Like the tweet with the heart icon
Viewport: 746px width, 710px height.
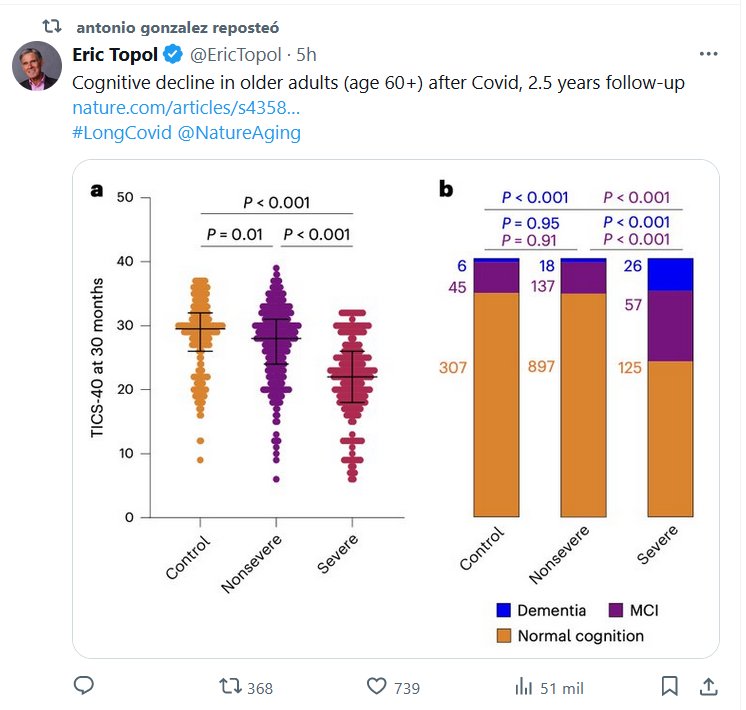click(x=377, y=687)
